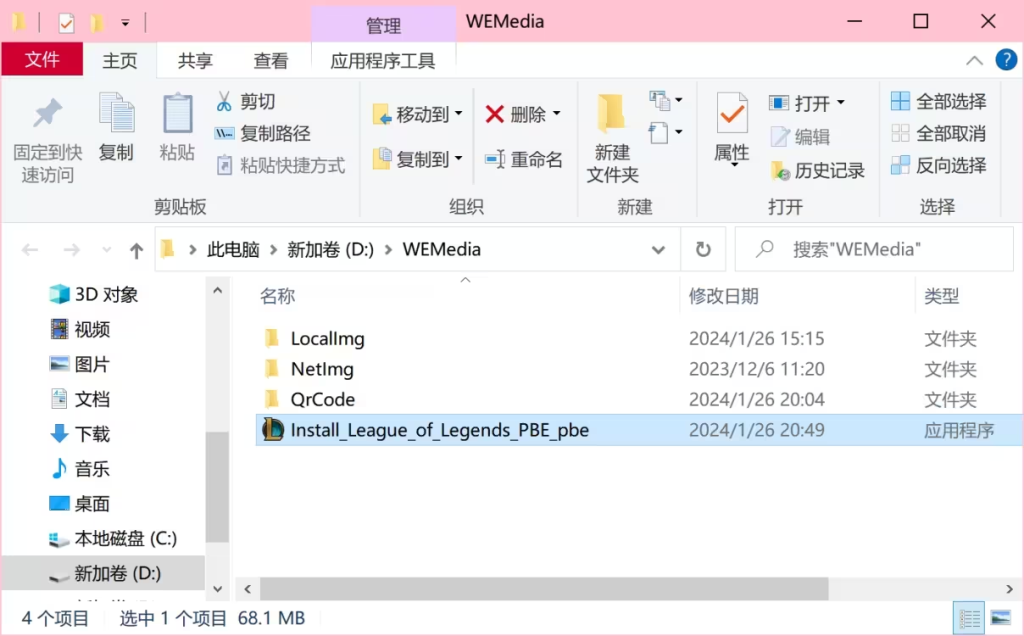The height and width of the screenshot is (636, 1024).
Task: Open Properties (属性) checkmark icon
Action: 731,114
